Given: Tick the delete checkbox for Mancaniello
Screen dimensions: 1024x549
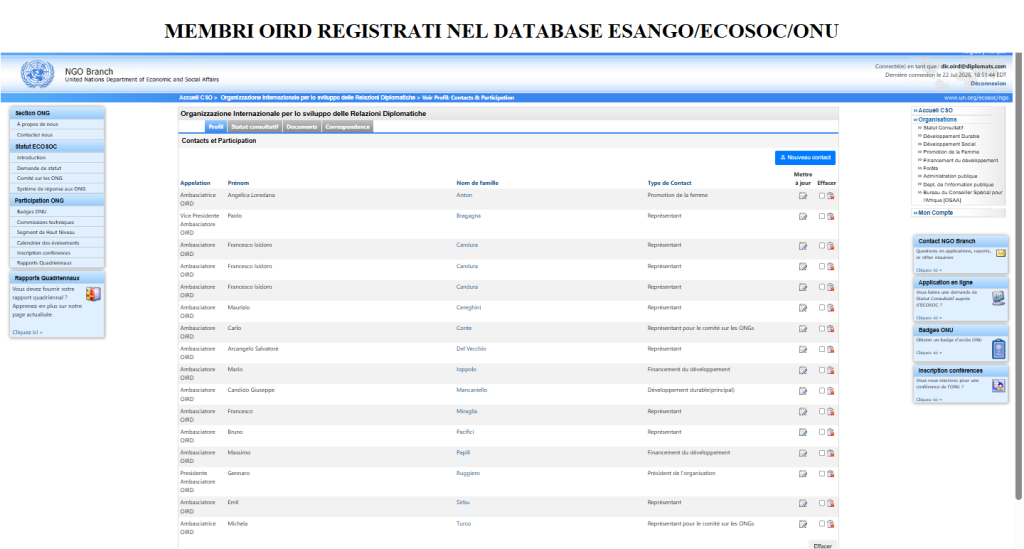Looking at the screenshot, I should [x=822, y=391].
